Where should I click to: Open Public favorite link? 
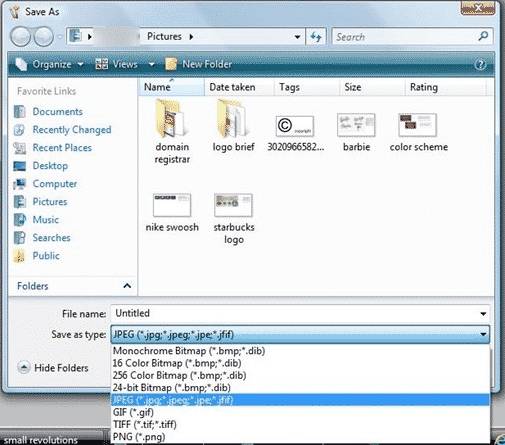(46, 256)
